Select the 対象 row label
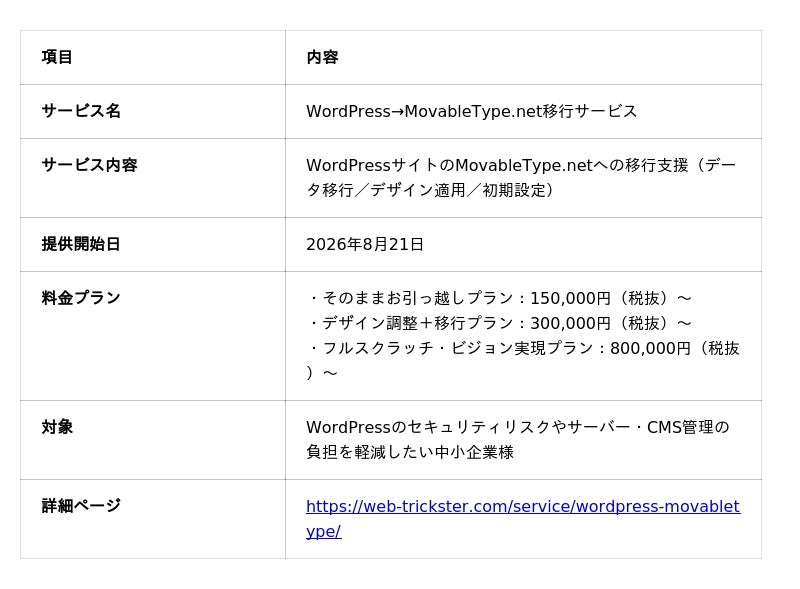 click(57, 427)
